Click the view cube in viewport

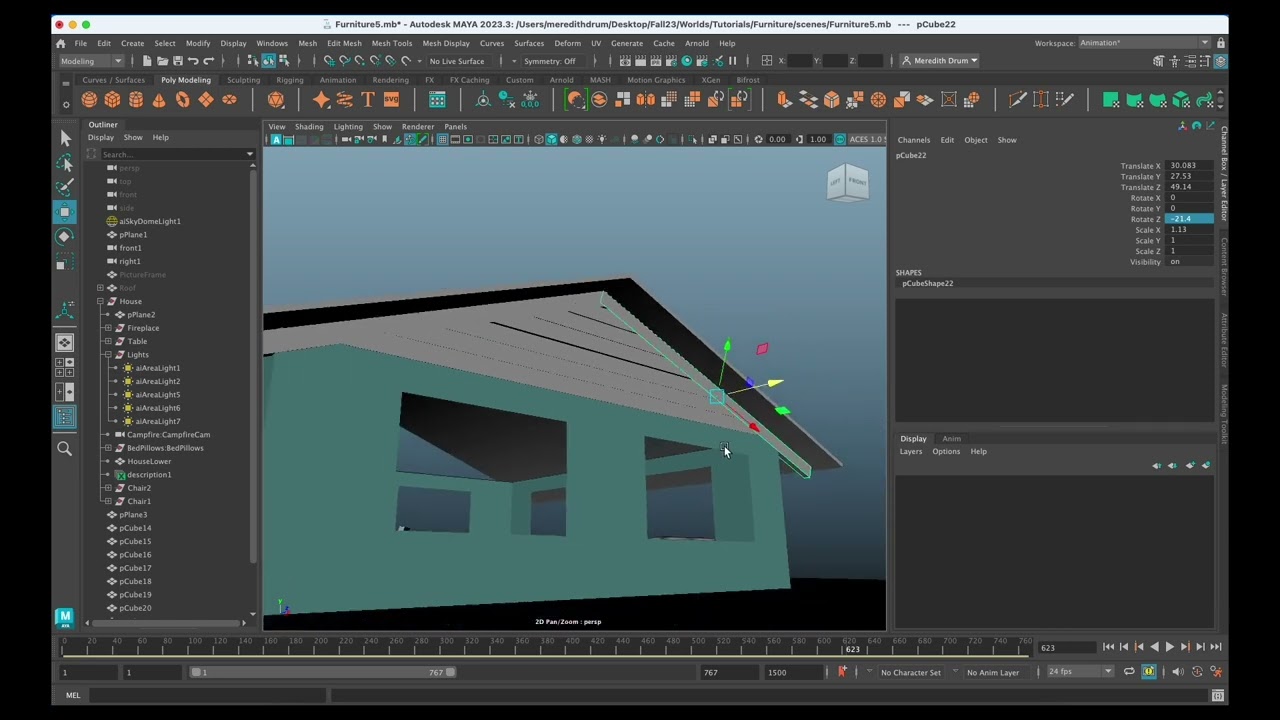pyautogui.click(x=848, y=184)
